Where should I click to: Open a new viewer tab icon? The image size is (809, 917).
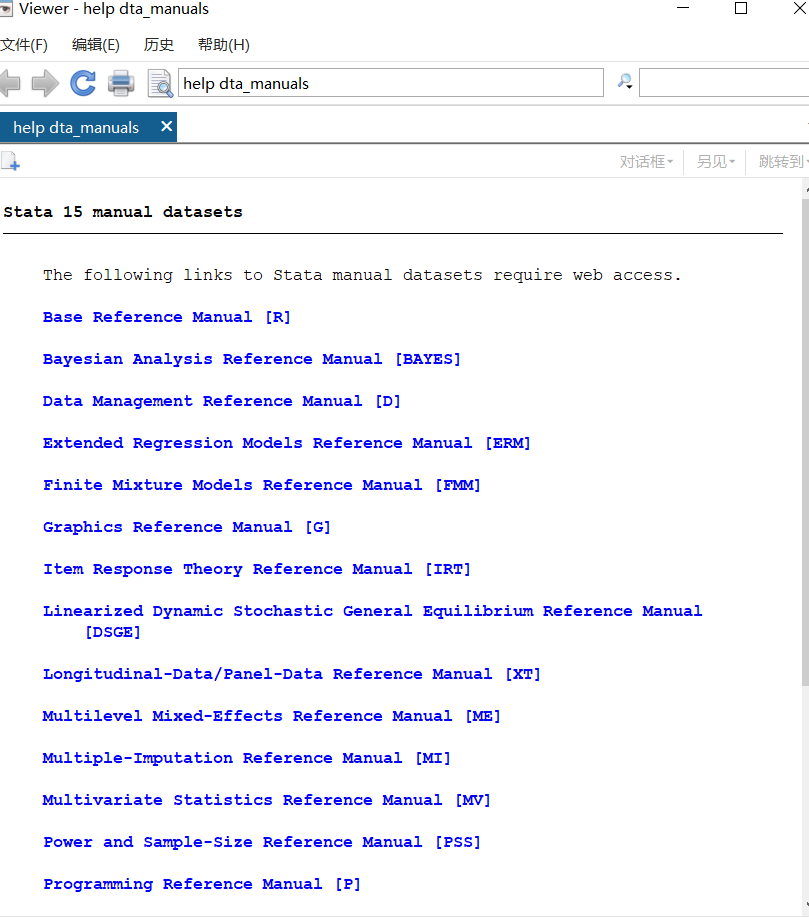pos(11,161)
